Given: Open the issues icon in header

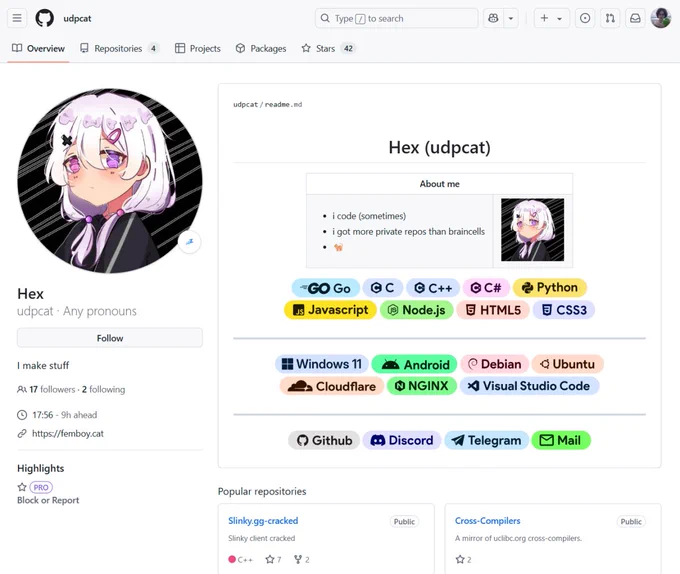Looking at the screenshot, I should [585, 18].
